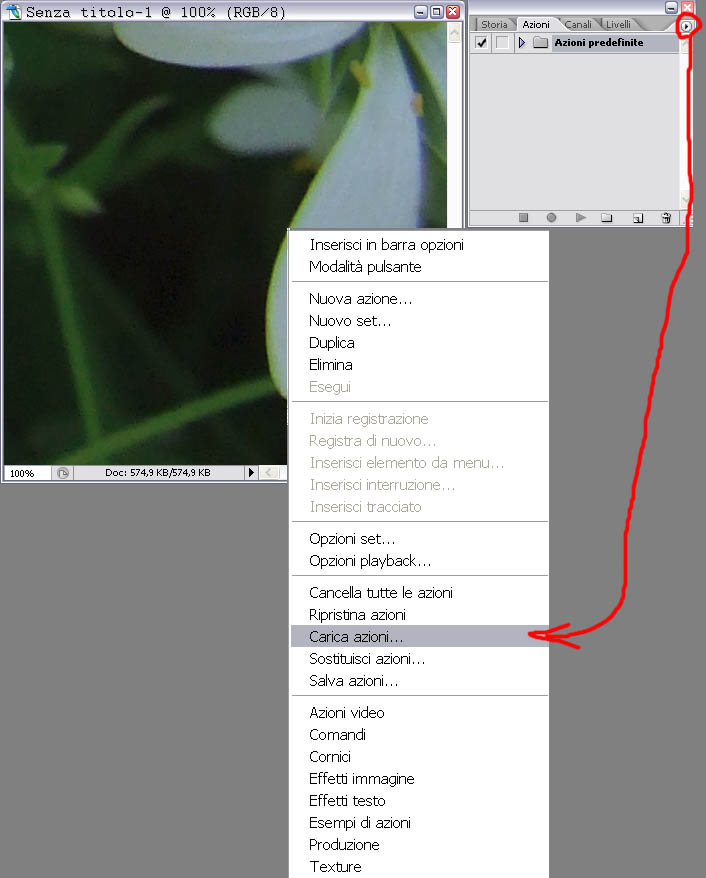The width and height of the screenshot is (706, 878).
Task: Open the document info arrow in status bar
Action: (x=251, y=473)
